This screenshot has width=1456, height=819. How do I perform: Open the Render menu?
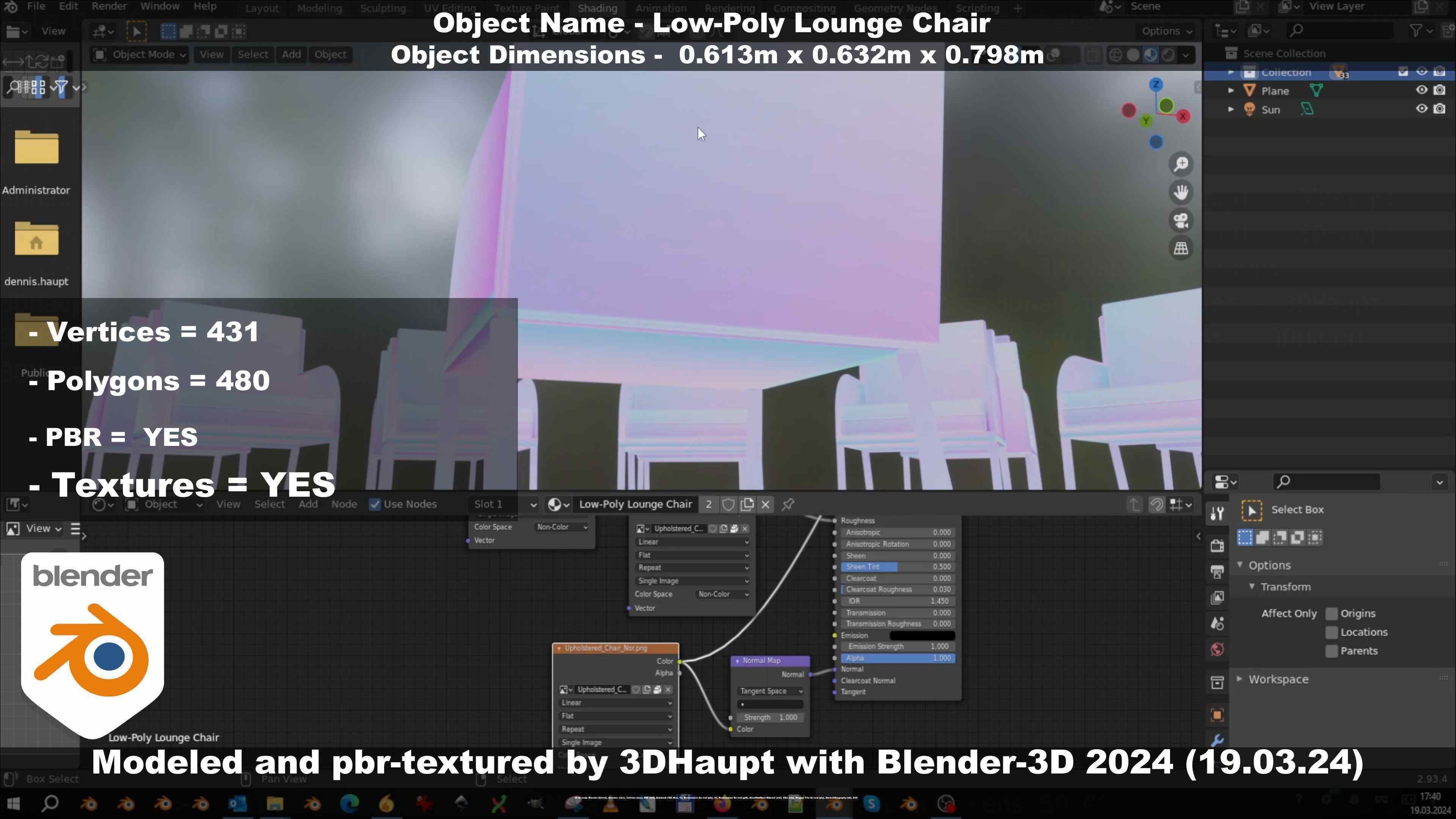109,7
